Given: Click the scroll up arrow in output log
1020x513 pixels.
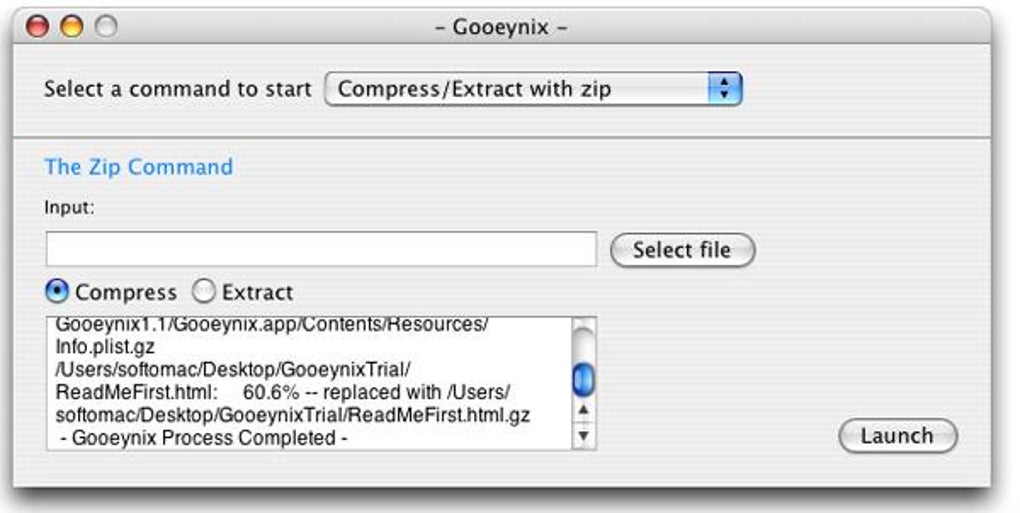Looking at the screenshot, I should [x=583, y=410].
